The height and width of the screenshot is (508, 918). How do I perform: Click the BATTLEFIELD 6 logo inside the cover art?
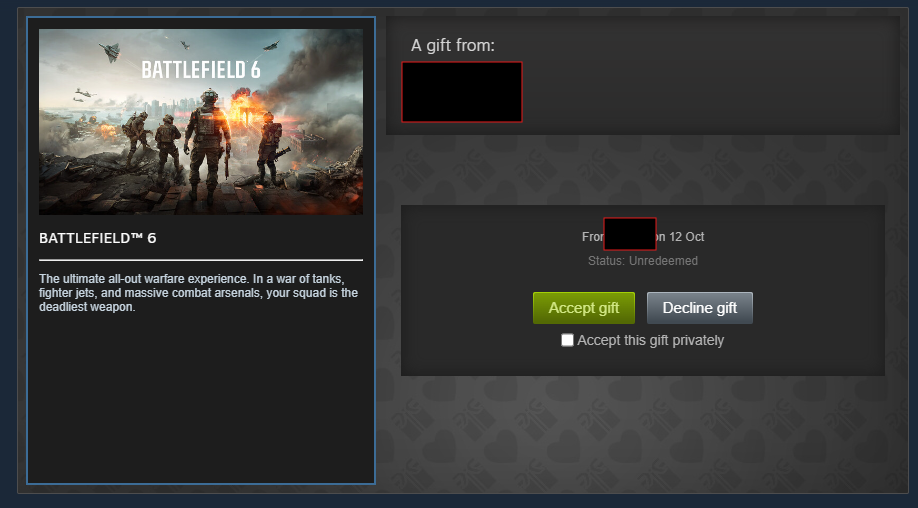201,70
